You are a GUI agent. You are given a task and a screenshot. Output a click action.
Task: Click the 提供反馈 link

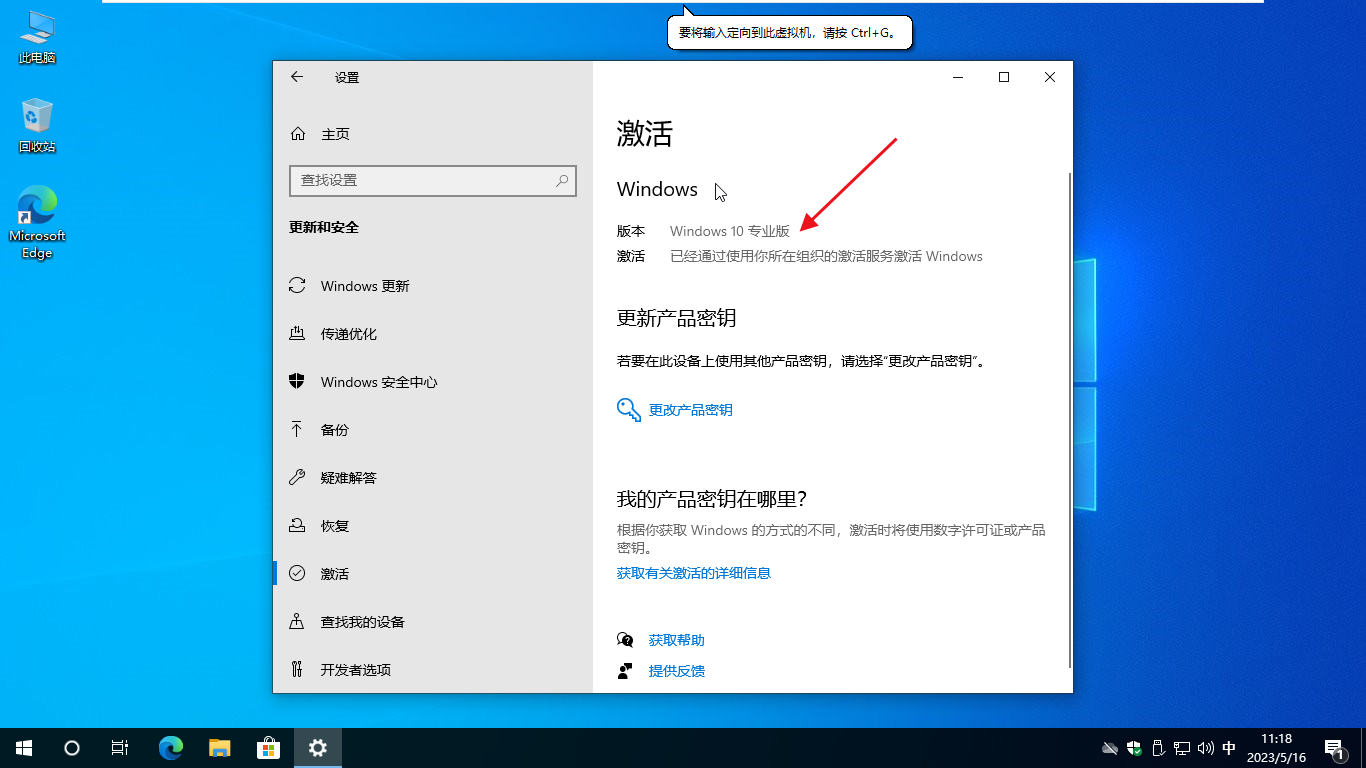[x=677, y=671]
